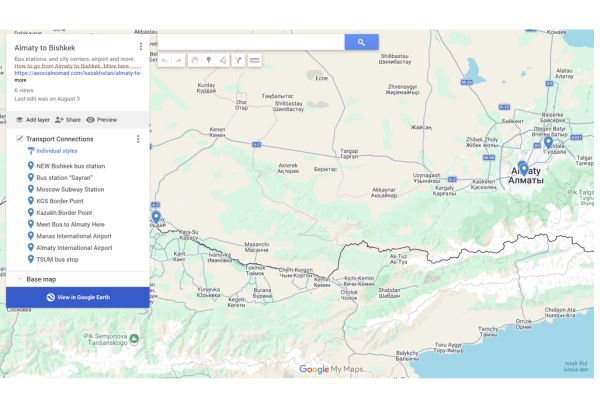Image resolution: width=600 pixels, height=400 pixels.
Task: Select the measure distances ruler tool
Action: (254, 60)
